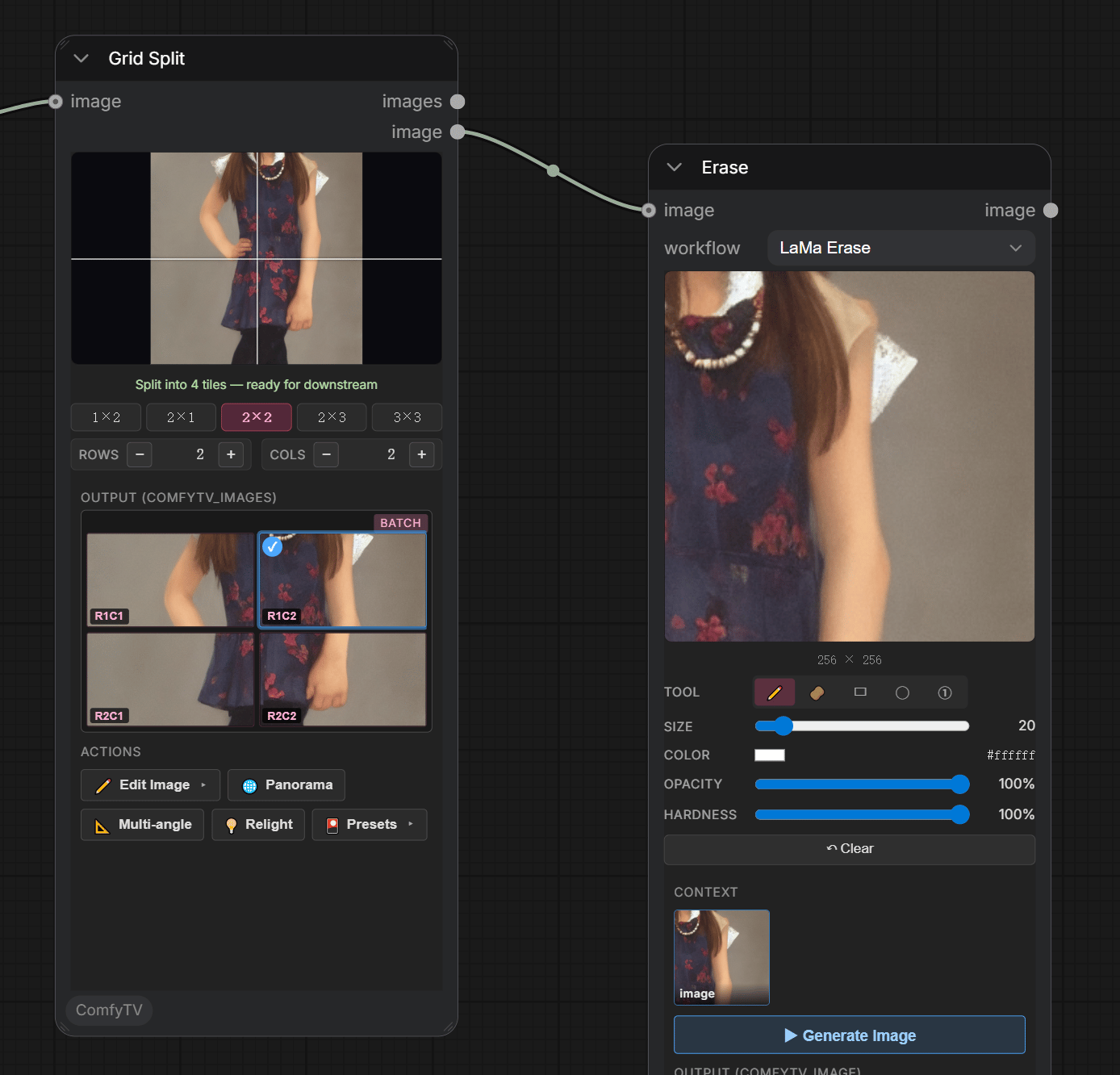Open the white COLOR swatch
Image resolution: width=1120 pixels, height=1075 pixels.
pyautogui.click(x=770, y=755)
